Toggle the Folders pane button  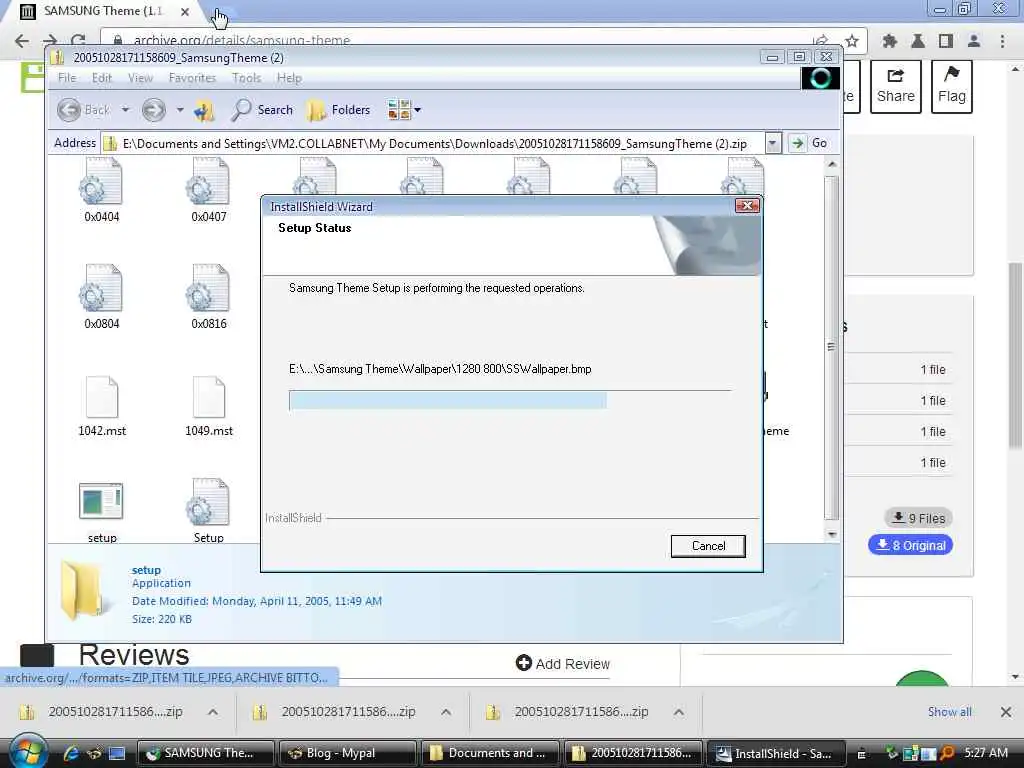339,110
